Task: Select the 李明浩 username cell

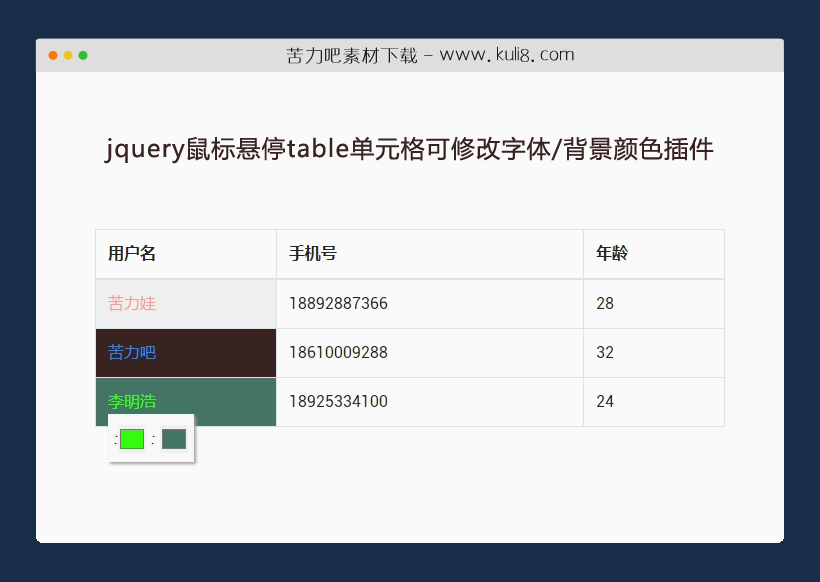Action: (x=131, y=401)
